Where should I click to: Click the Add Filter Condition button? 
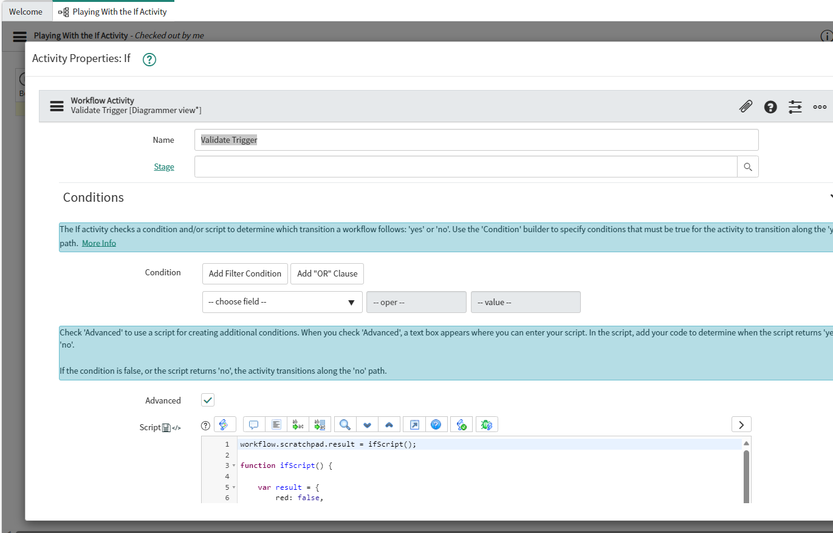(x=245, y=274)
